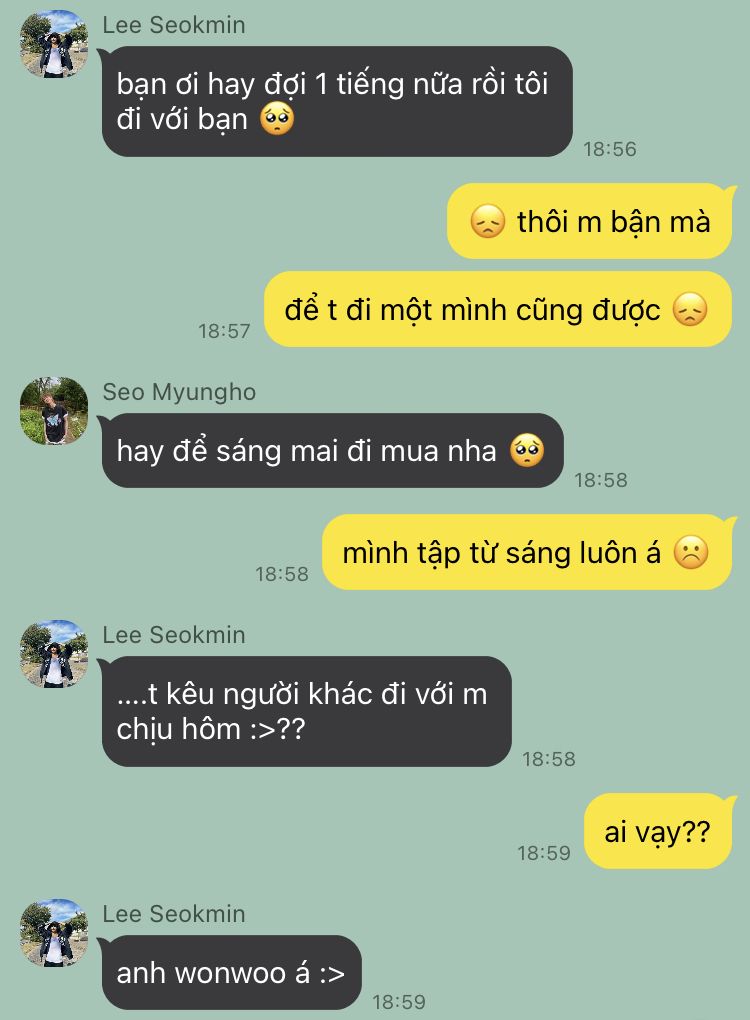Tap the topmost Lee Seokmin sender name
This screenshot has height=1020, width=750.
[x=174, y=25]
